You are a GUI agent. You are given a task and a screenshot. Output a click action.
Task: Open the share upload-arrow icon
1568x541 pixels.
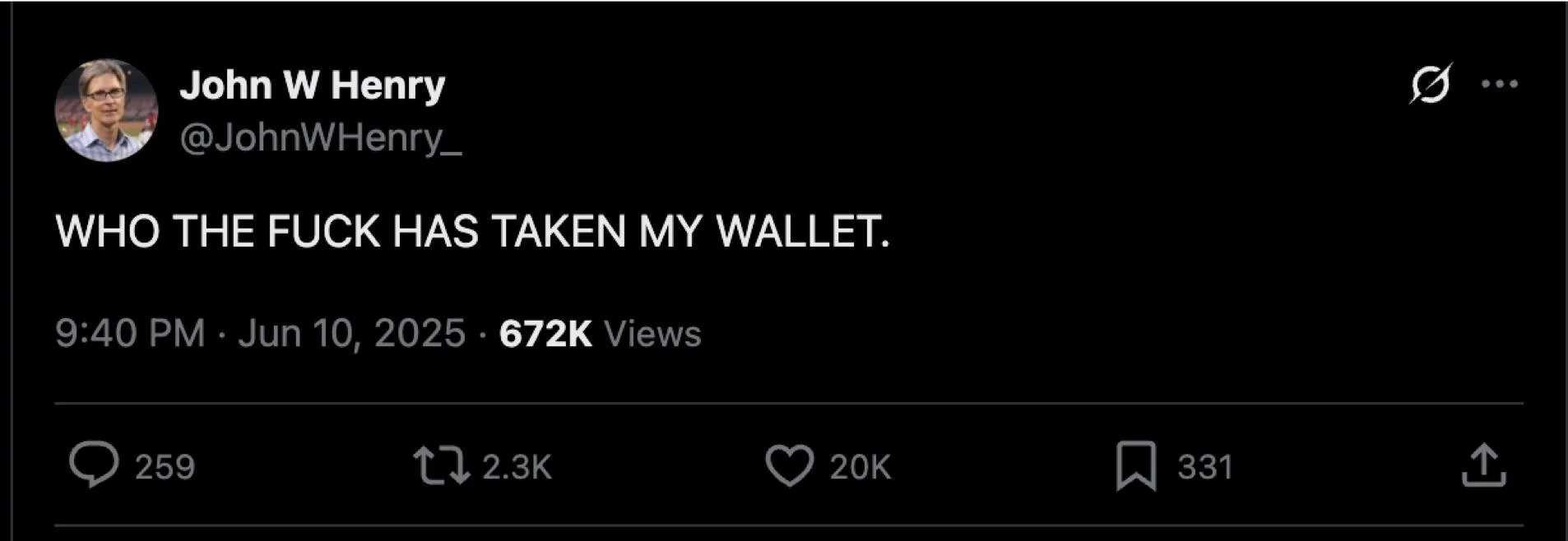tap(1483, 465)
